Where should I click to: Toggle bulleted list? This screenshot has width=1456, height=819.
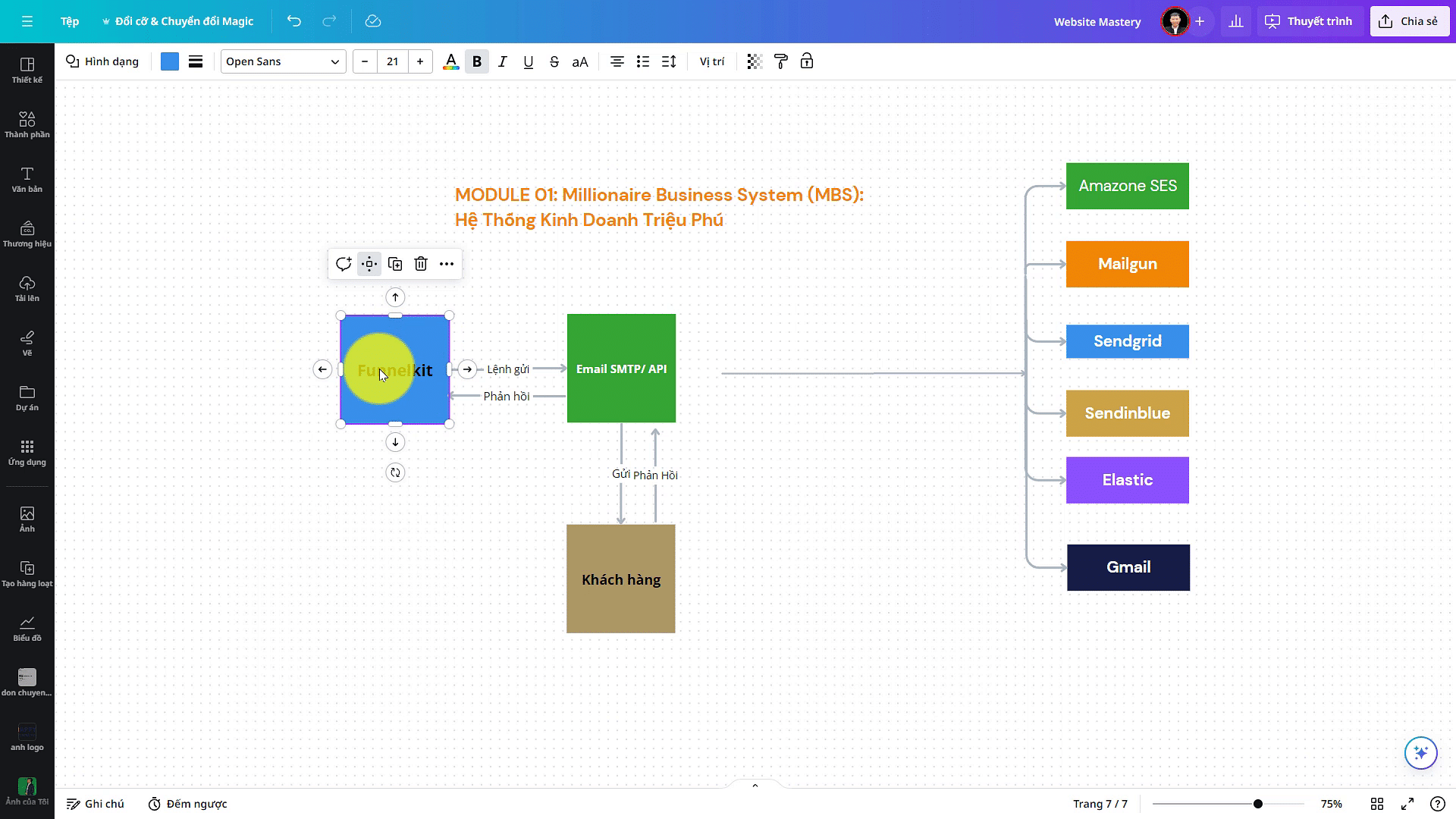coord(643,61)
